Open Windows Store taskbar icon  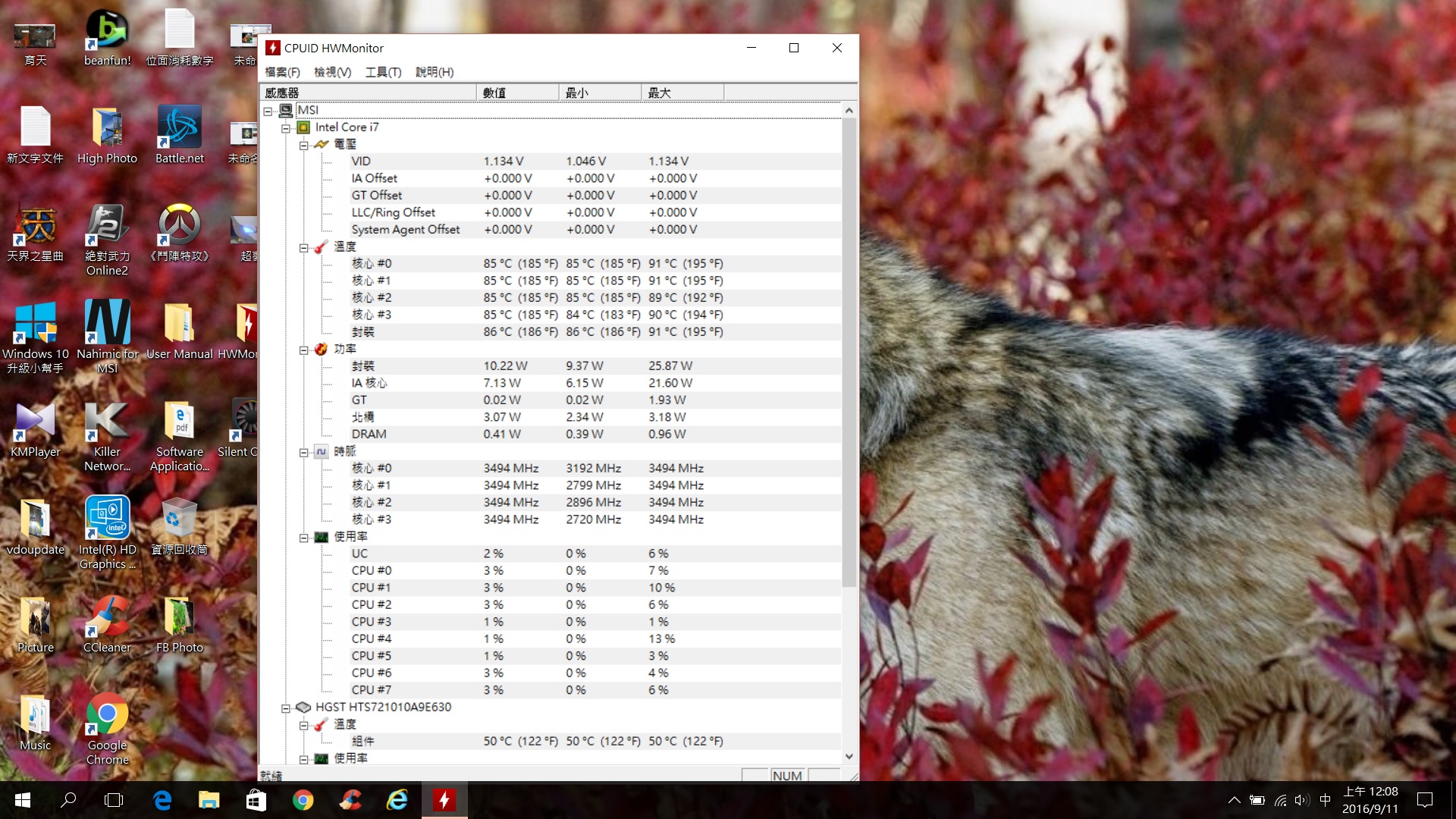coord(256,800)
